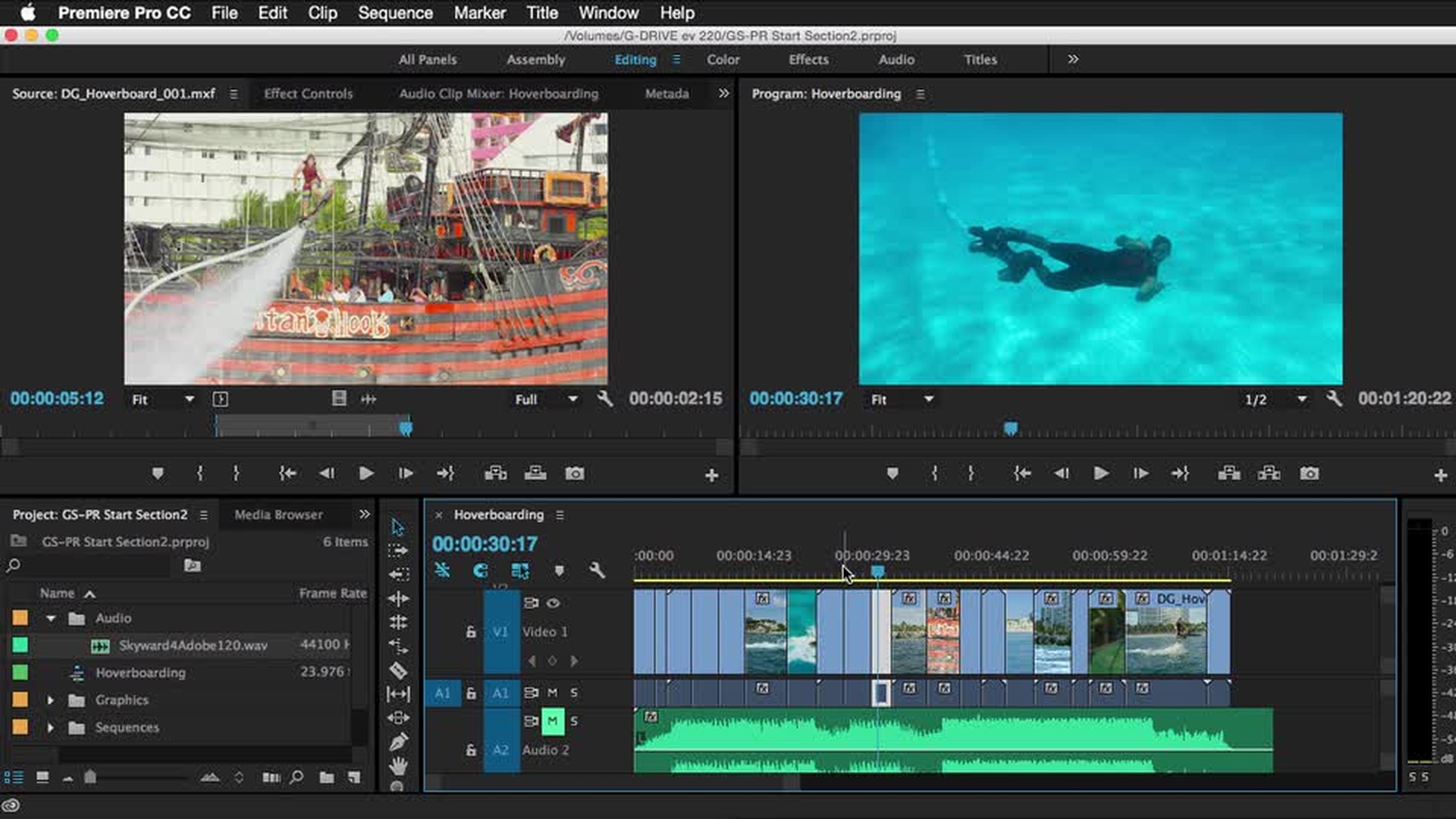Screen dimensions: 1456x819
Task: Open Program monitor Fit zoom dropdown
Action: click(902, 400)
